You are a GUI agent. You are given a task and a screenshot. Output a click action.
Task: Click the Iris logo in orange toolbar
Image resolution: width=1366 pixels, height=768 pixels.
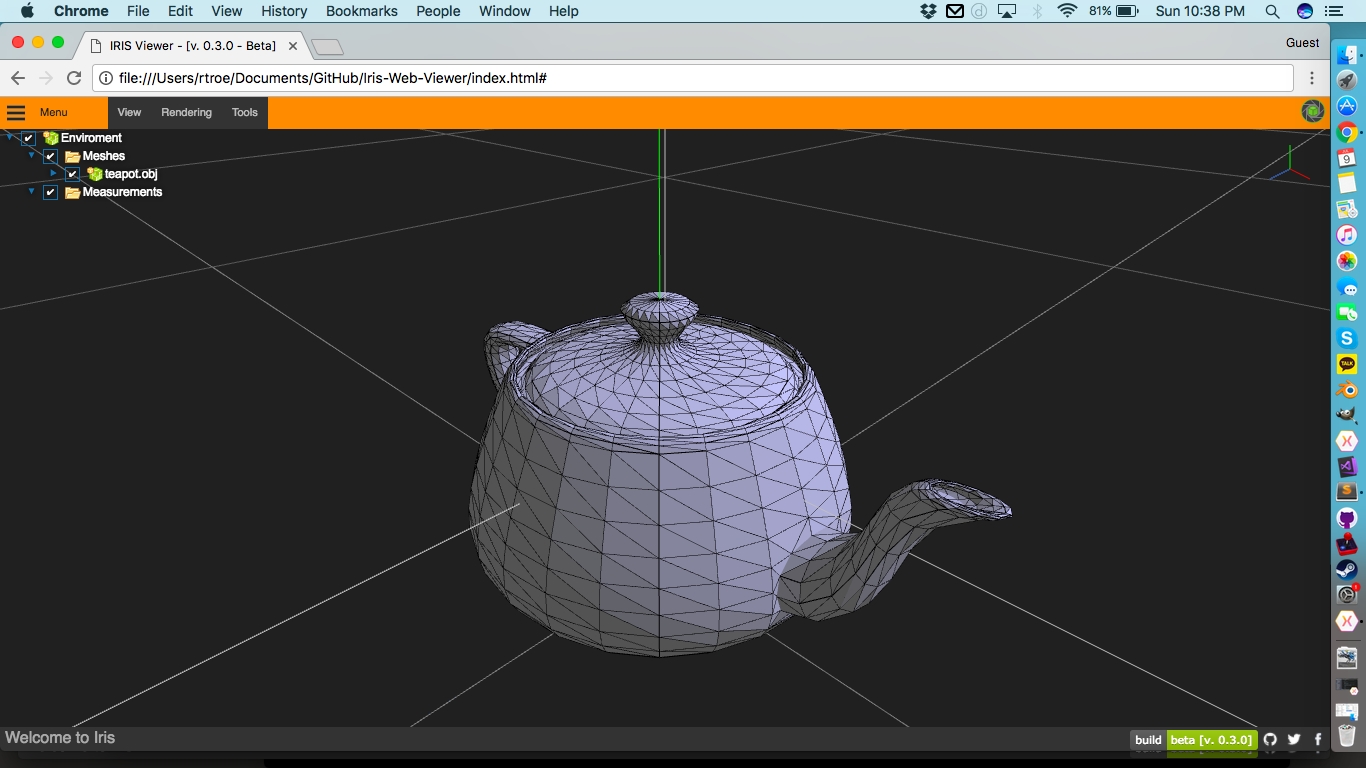tap(1312, 112)
